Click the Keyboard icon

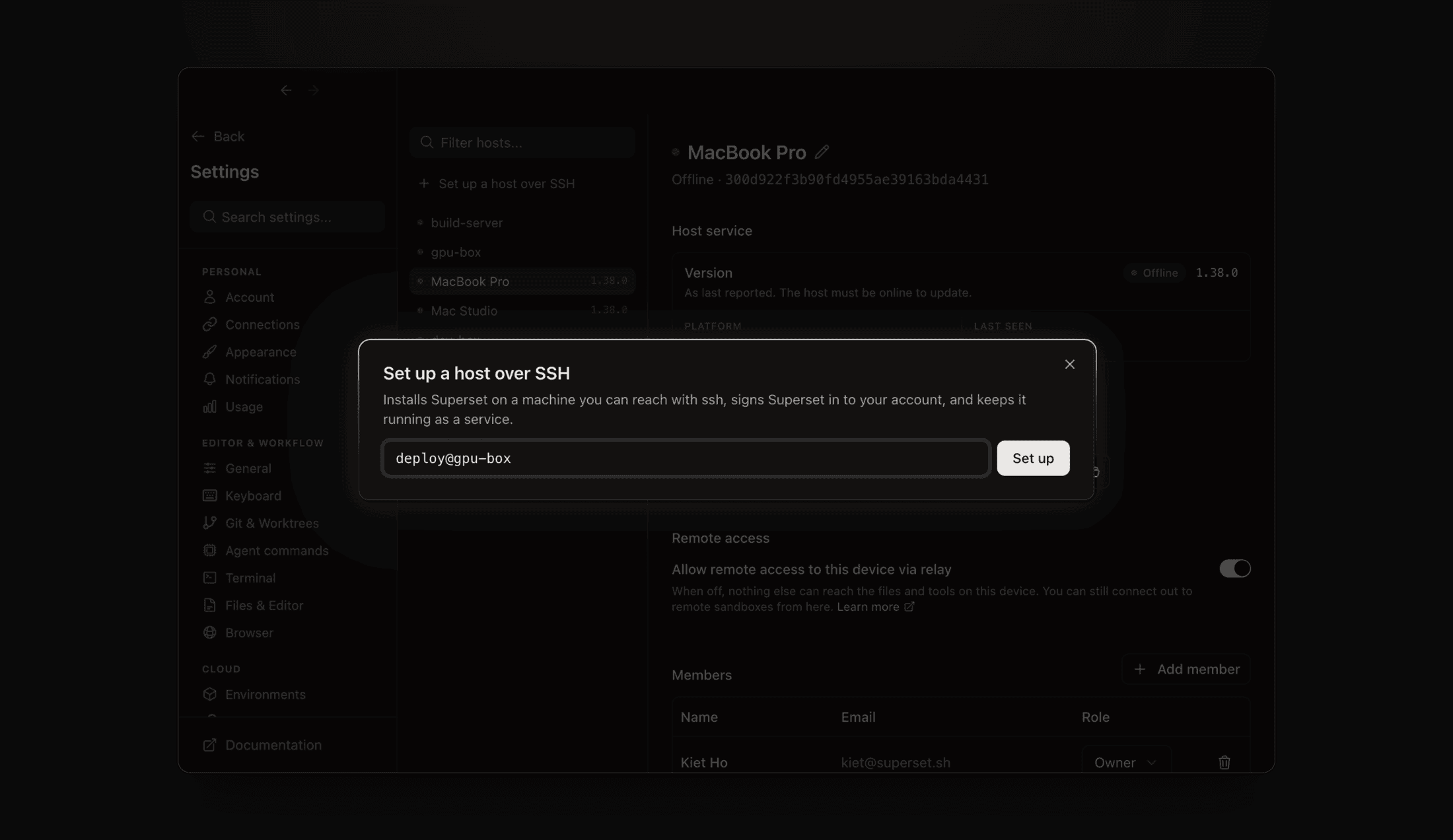[x=209, y=496]
